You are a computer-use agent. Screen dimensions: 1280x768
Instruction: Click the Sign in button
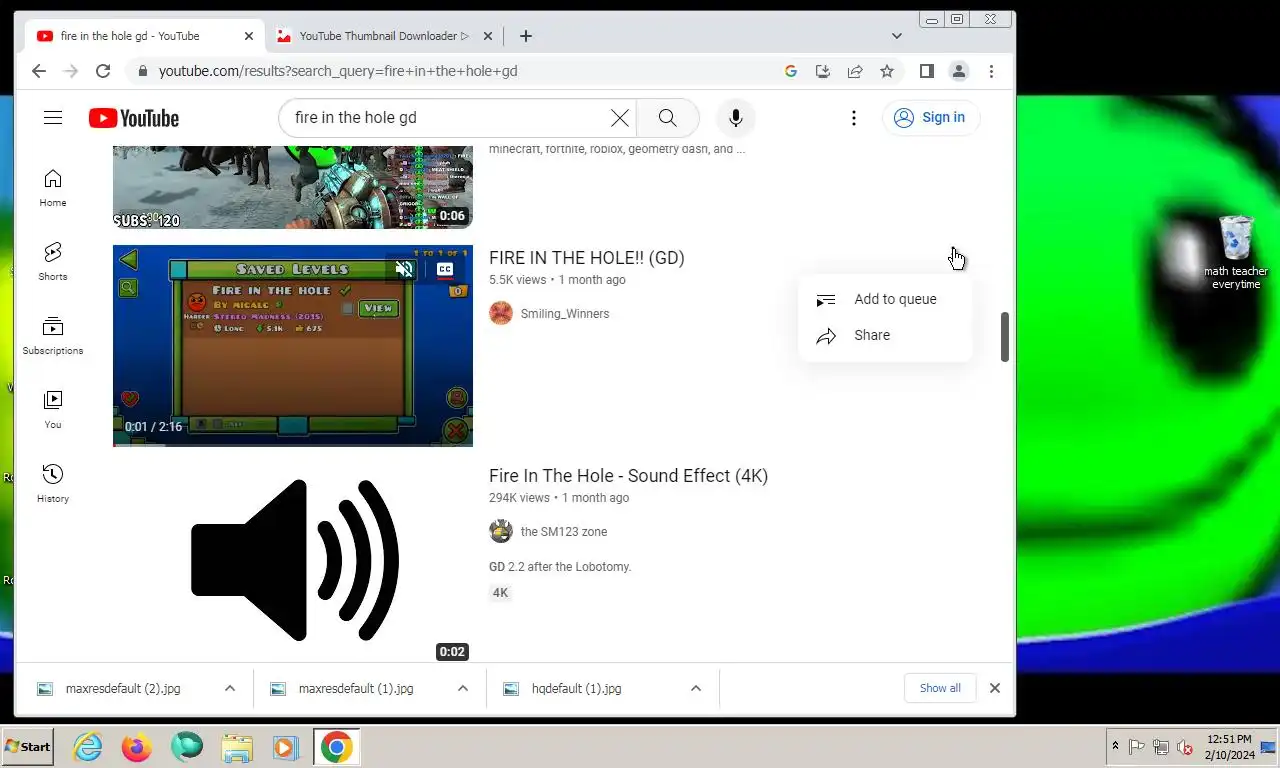coord(930,118)
